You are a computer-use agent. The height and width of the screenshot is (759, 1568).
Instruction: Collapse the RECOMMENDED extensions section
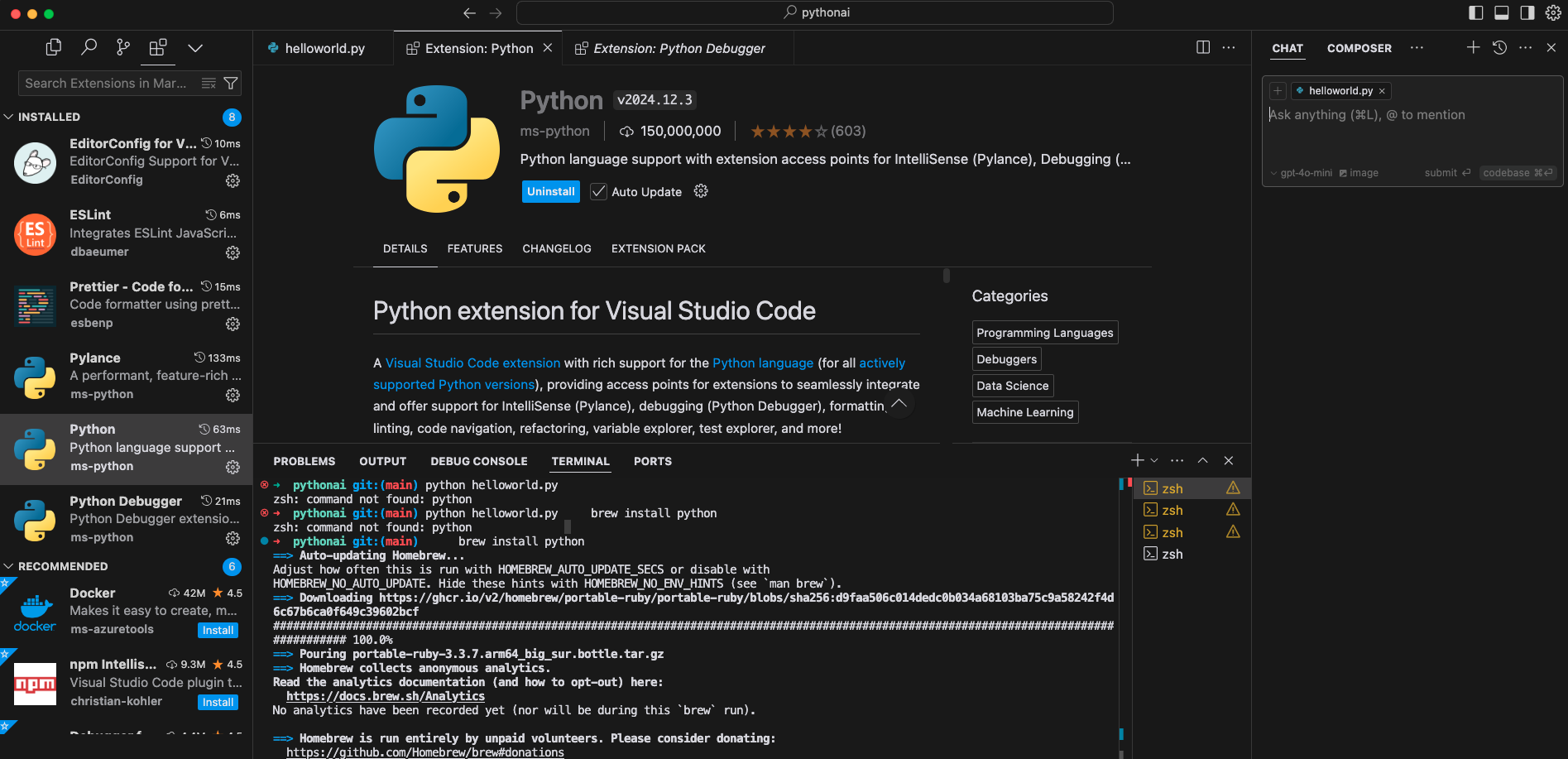(55, 566)
